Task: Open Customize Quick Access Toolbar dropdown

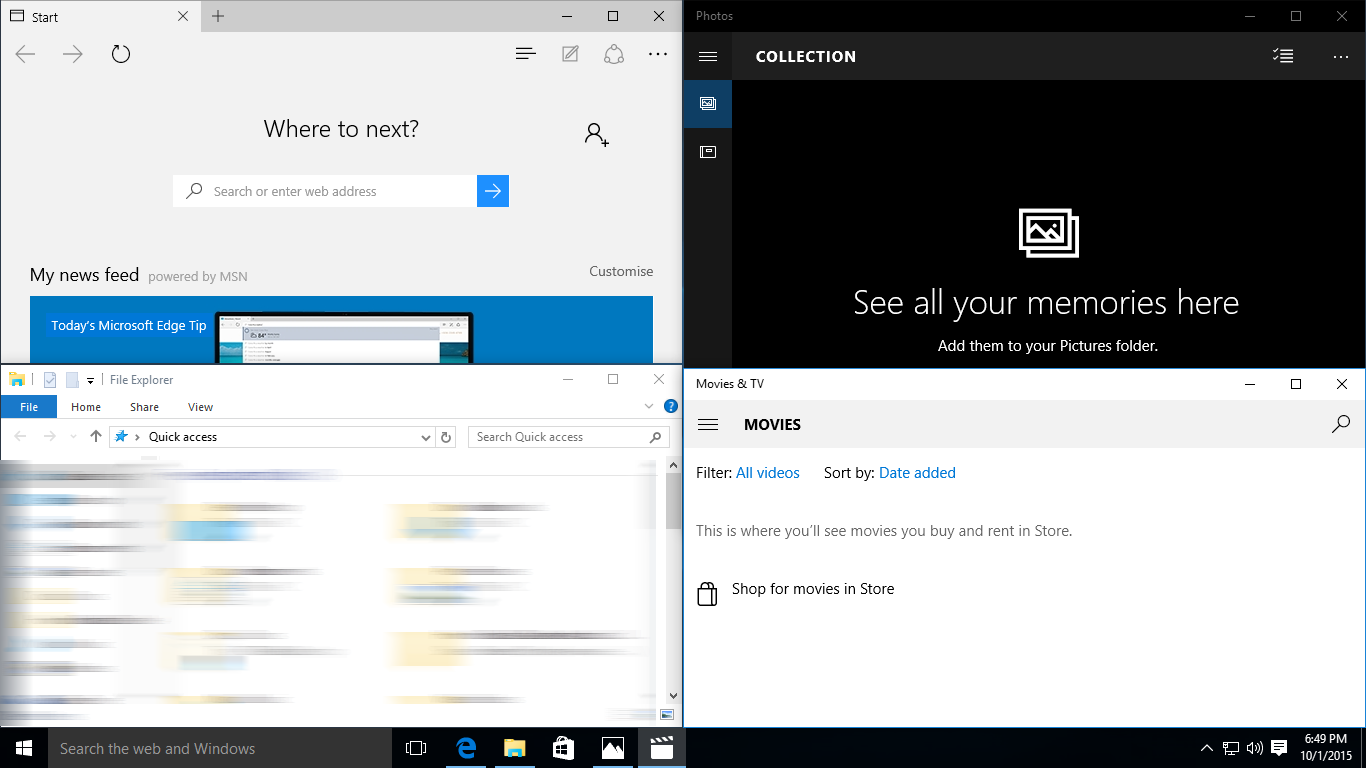Action: (90, 381)
